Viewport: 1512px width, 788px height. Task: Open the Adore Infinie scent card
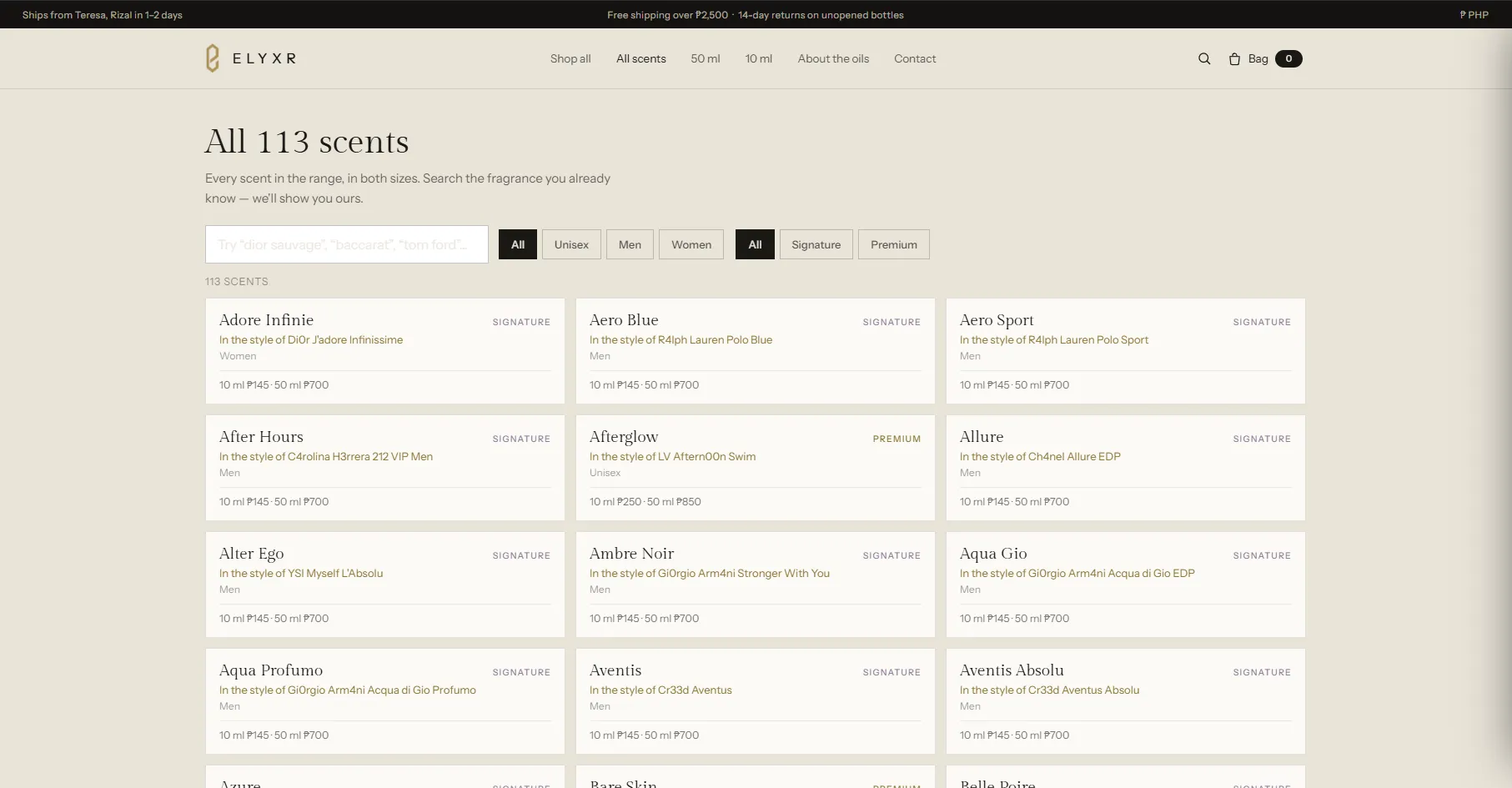(x=385, y=351)
